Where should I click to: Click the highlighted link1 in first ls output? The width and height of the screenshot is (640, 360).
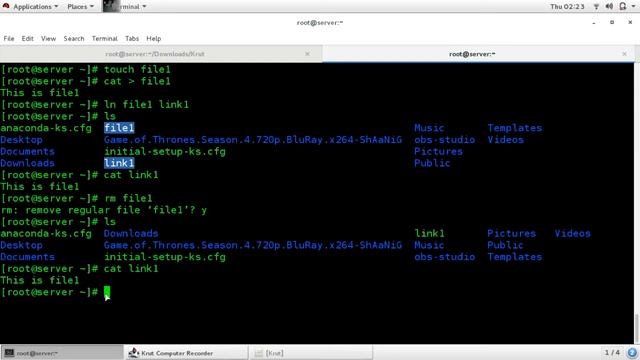(x=119, y=163)
